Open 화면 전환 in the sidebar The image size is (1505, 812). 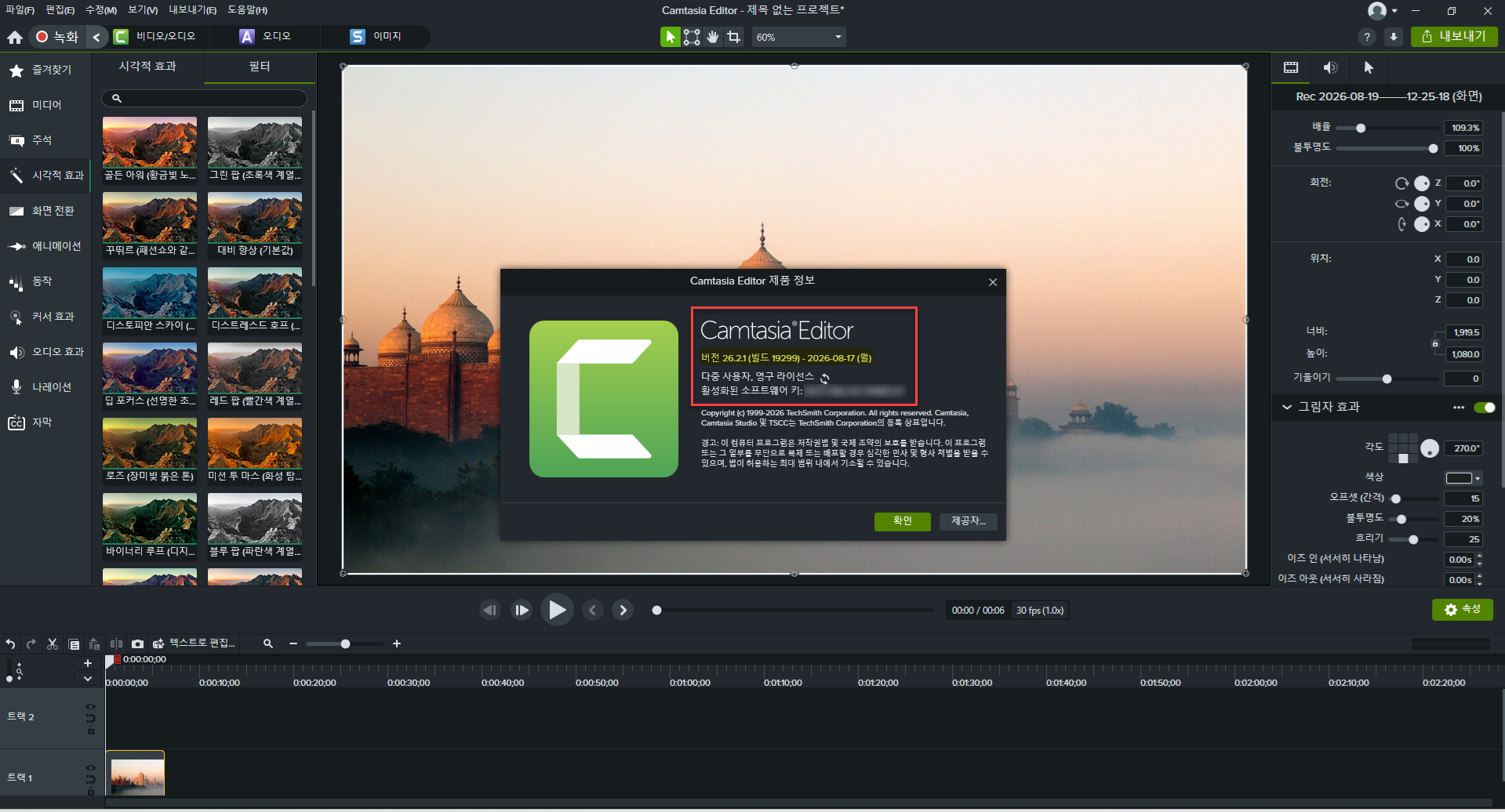coord(45,211)
